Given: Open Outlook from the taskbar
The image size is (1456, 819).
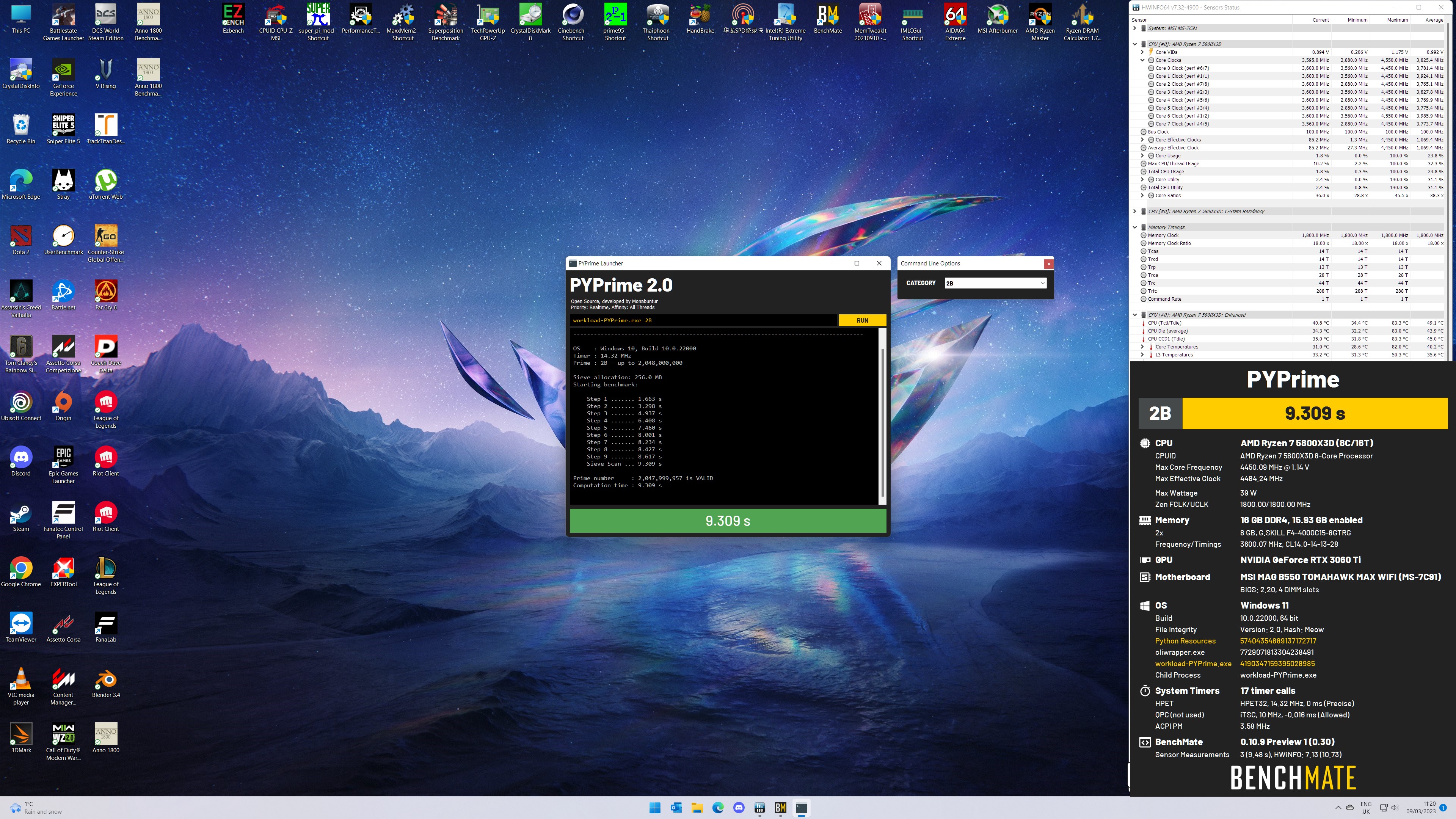Looking at the screenshot, I should point(676,808).
